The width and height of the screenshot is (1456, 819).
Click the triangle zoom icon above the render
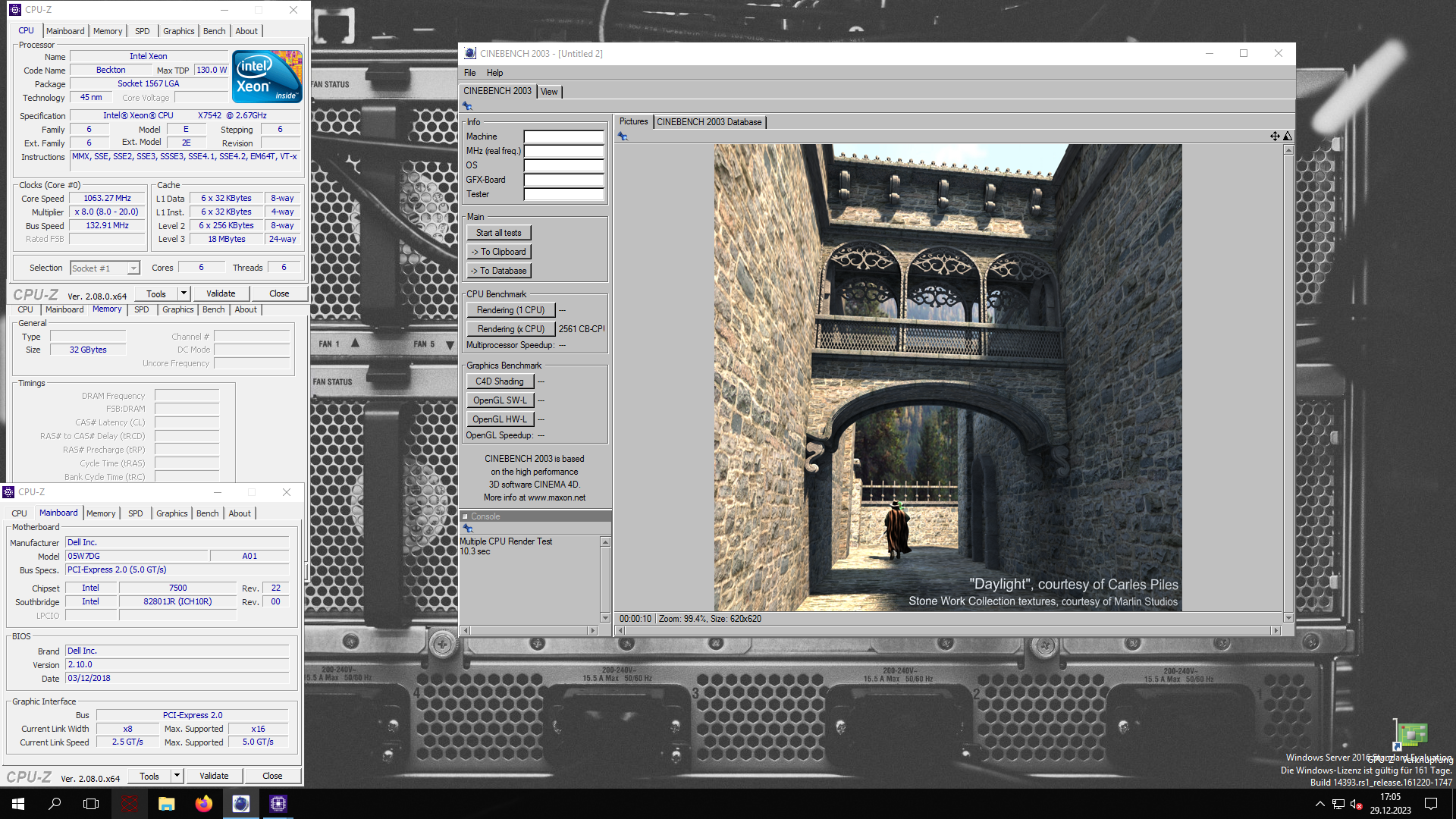pos(1288,136)
